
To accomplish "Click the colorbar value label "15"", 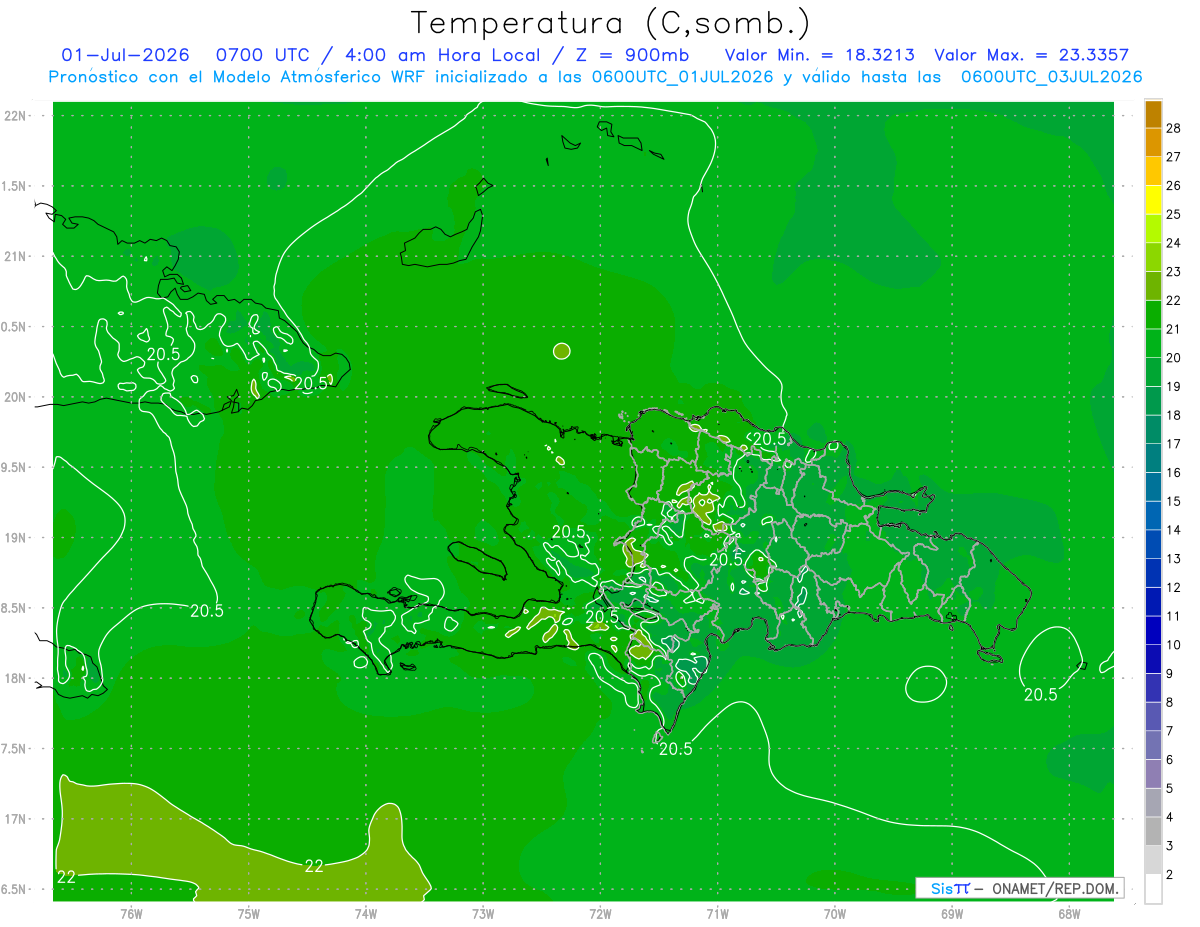I will (1173, 501).
